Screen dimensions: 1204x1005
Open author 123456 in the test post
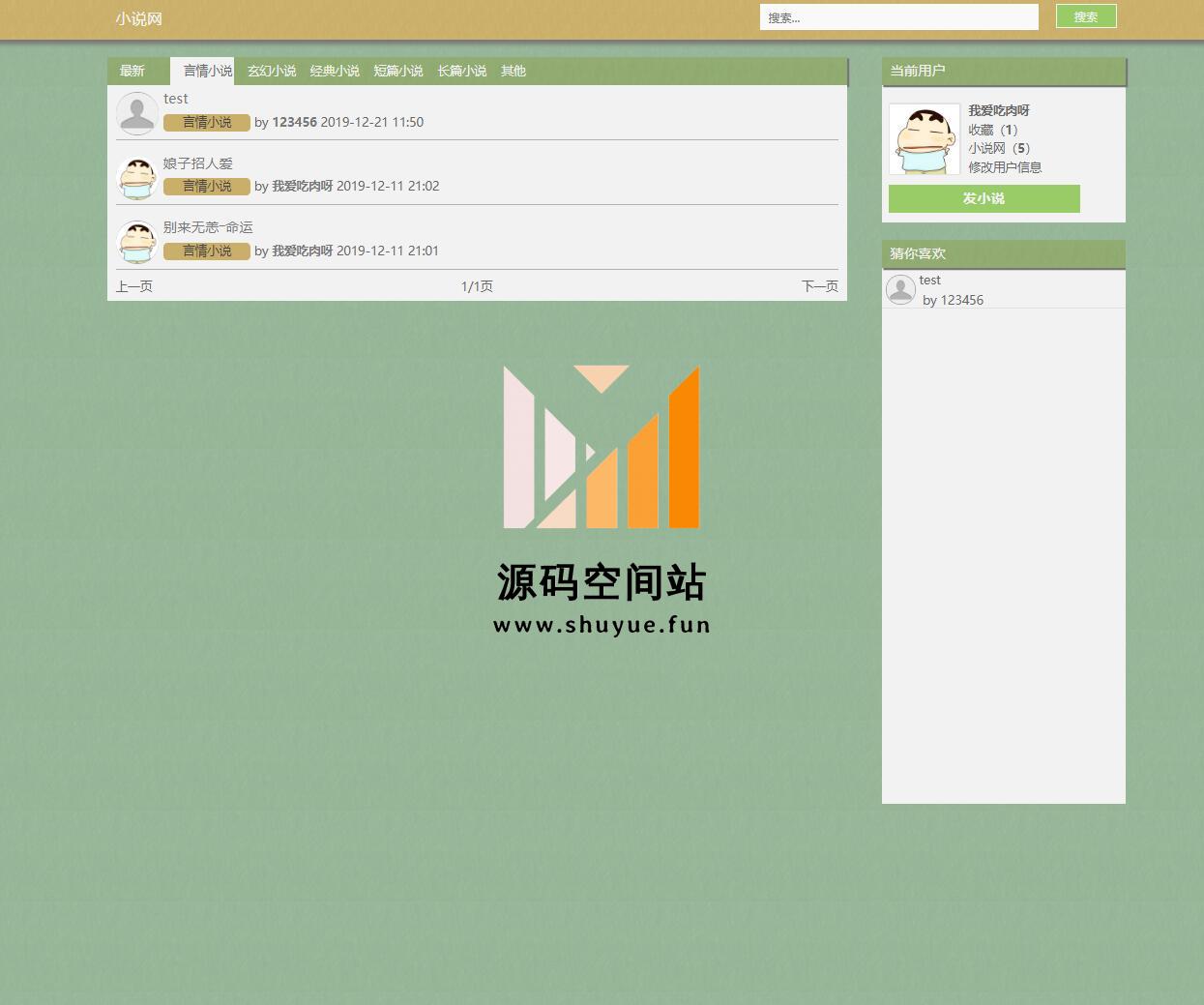click(294, 122)
